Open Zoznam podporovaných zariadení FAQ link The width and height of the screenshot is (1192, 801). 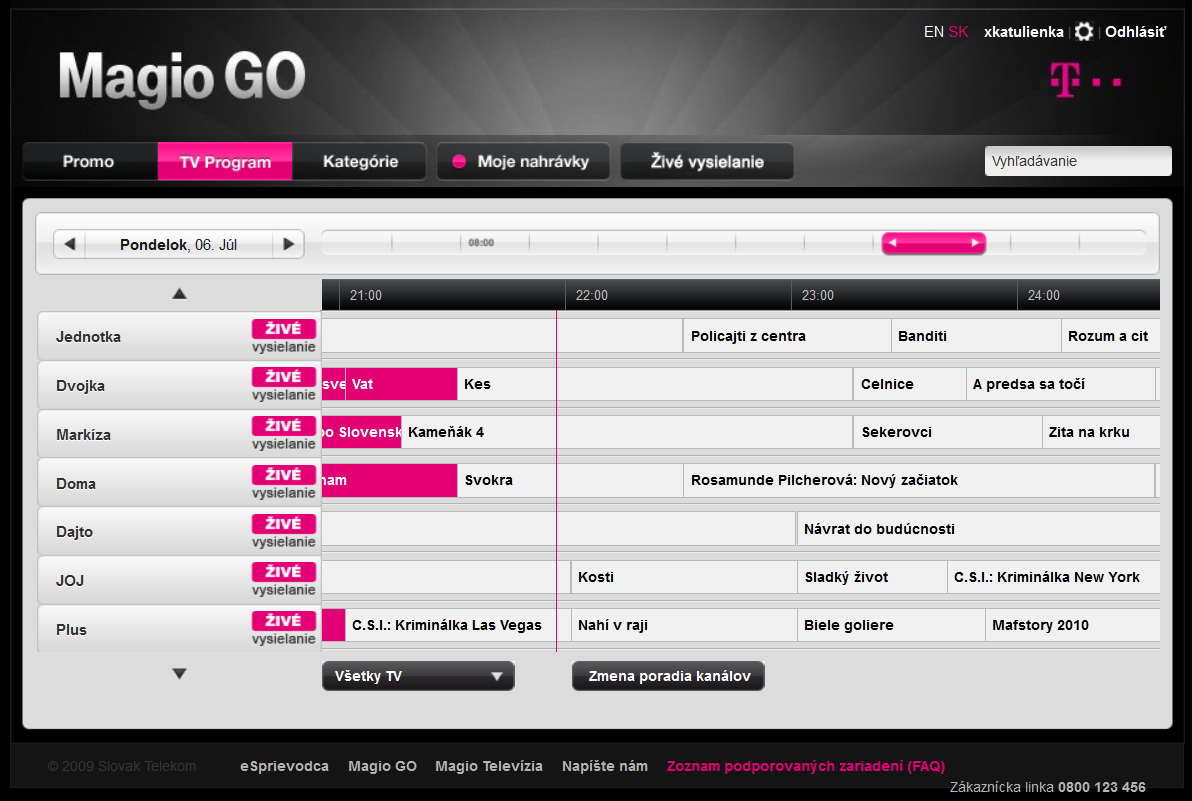[x=806, y=766]
